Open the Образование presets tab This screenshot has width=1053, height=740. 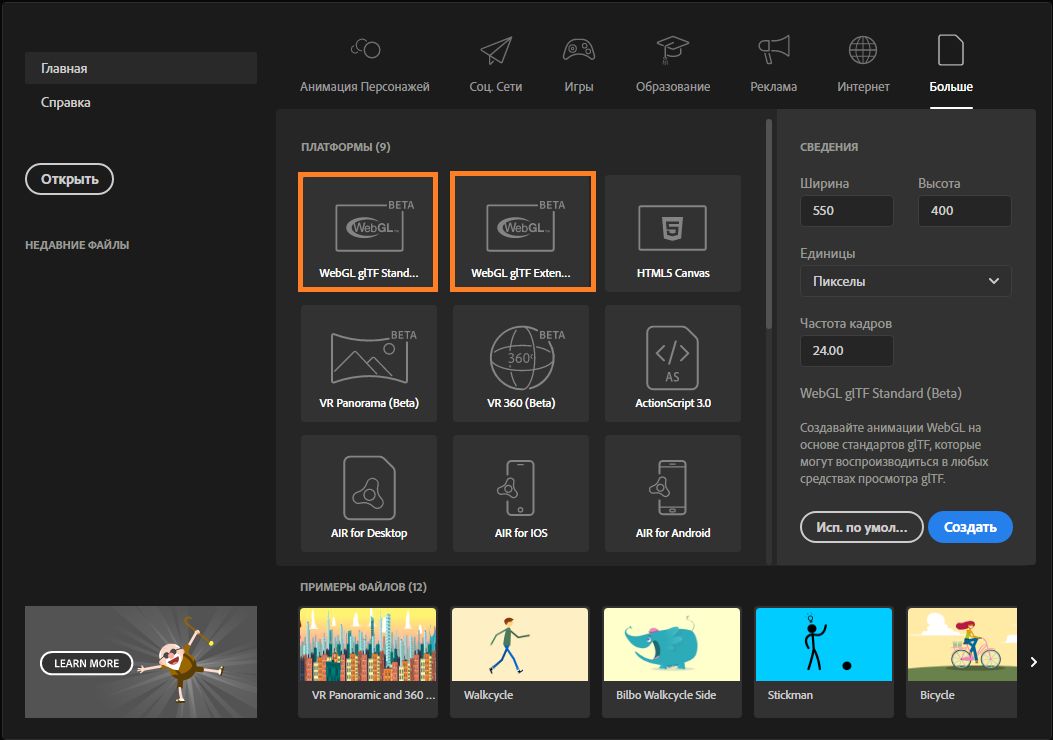[673, 66]
